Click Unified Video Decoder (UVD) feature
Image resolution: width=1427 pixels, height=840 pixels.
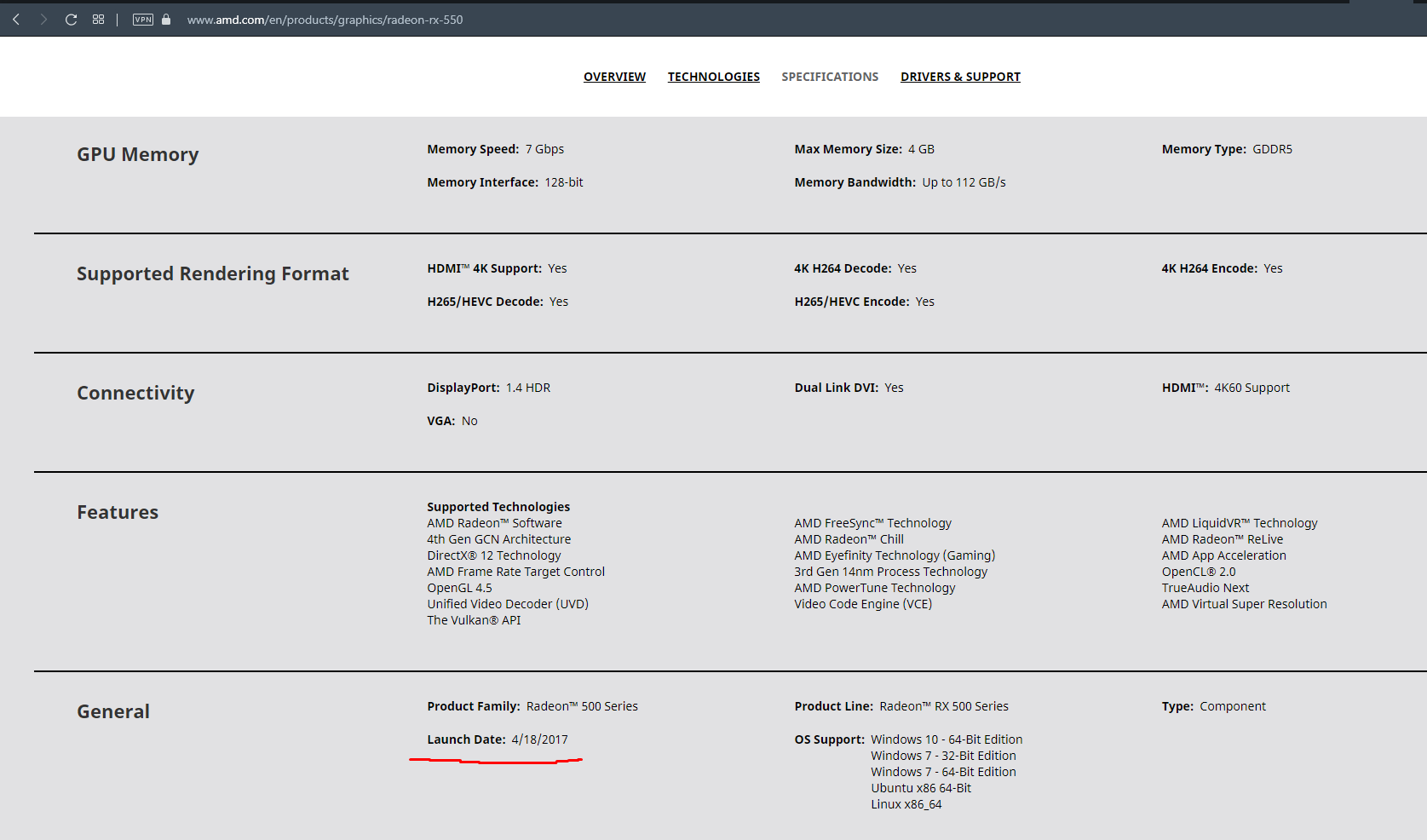(x=508, y=604)
